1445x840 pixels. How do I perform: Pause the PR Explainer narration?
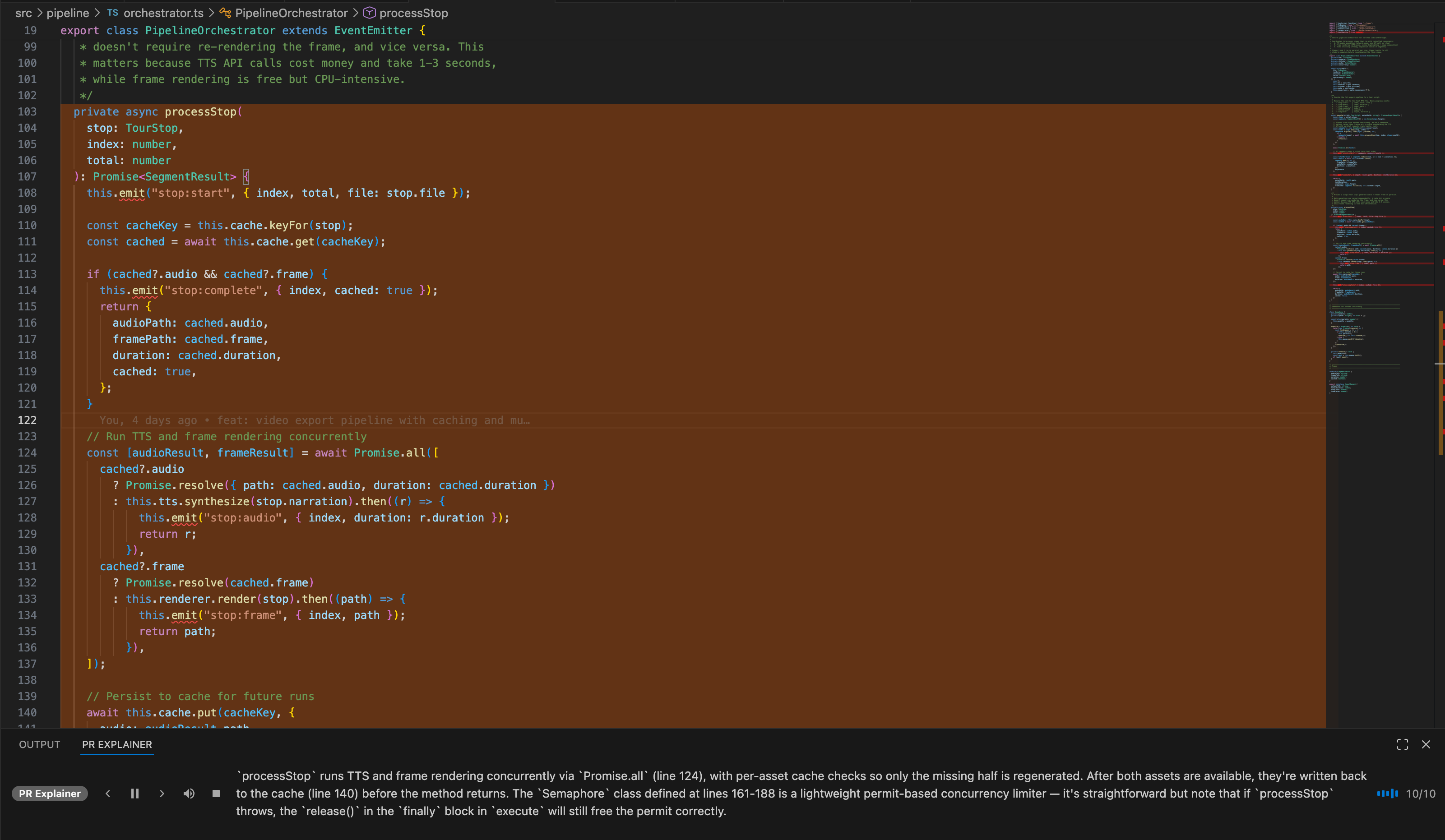pyautogui.click(x=135, y=794)
